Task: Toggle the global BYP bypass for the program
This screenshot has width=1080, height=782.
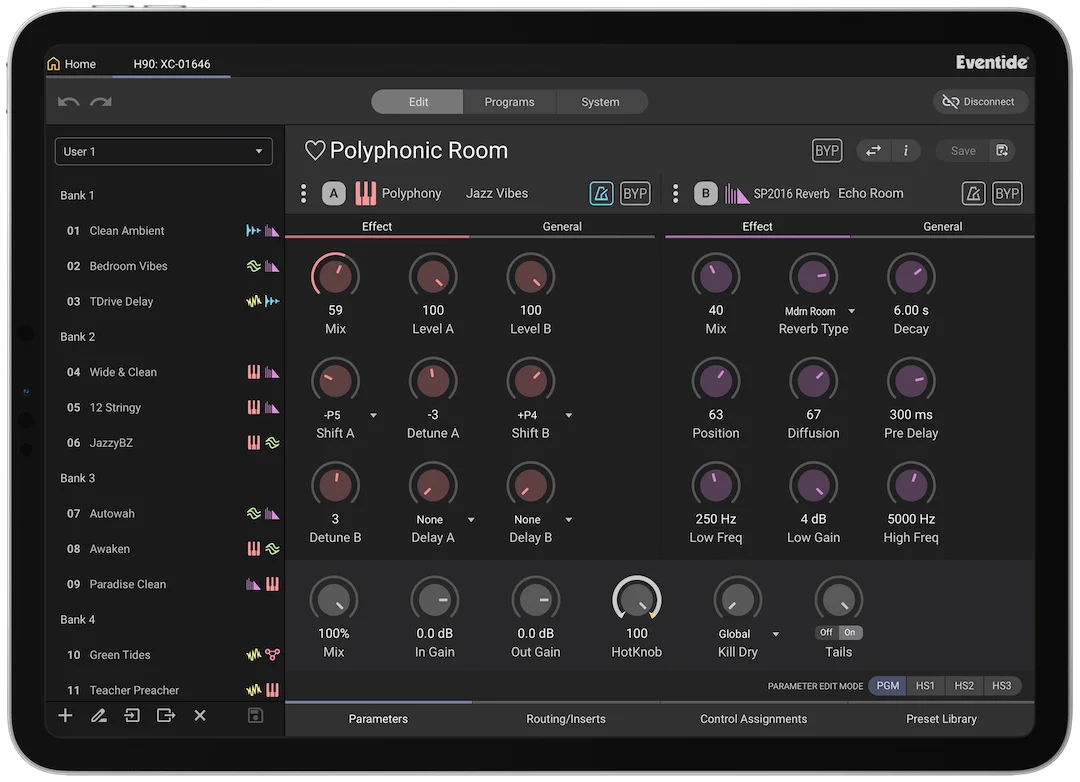Action: [827, 151]
